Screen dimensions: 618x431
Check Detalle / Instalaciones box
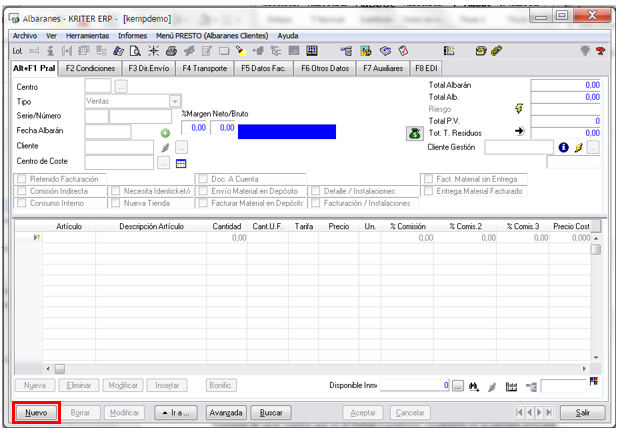coord(315,191)
